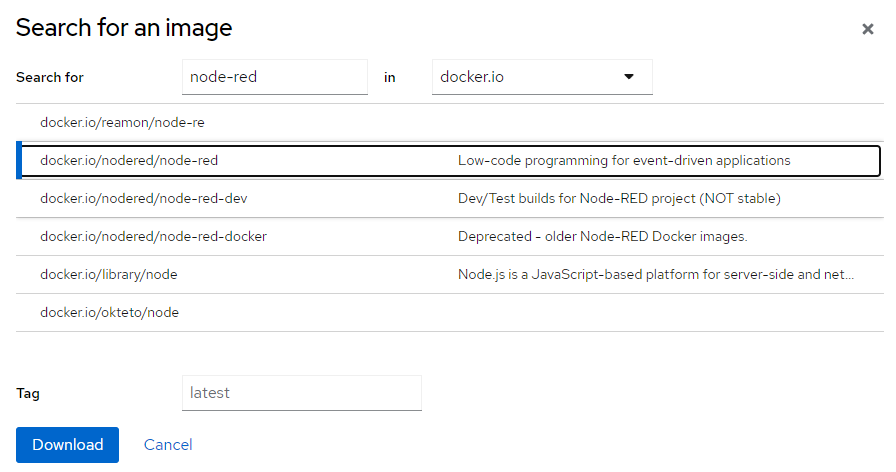Select docker.io/nodered/node-red image row
The image size is (896, 472).
(129, 160)
